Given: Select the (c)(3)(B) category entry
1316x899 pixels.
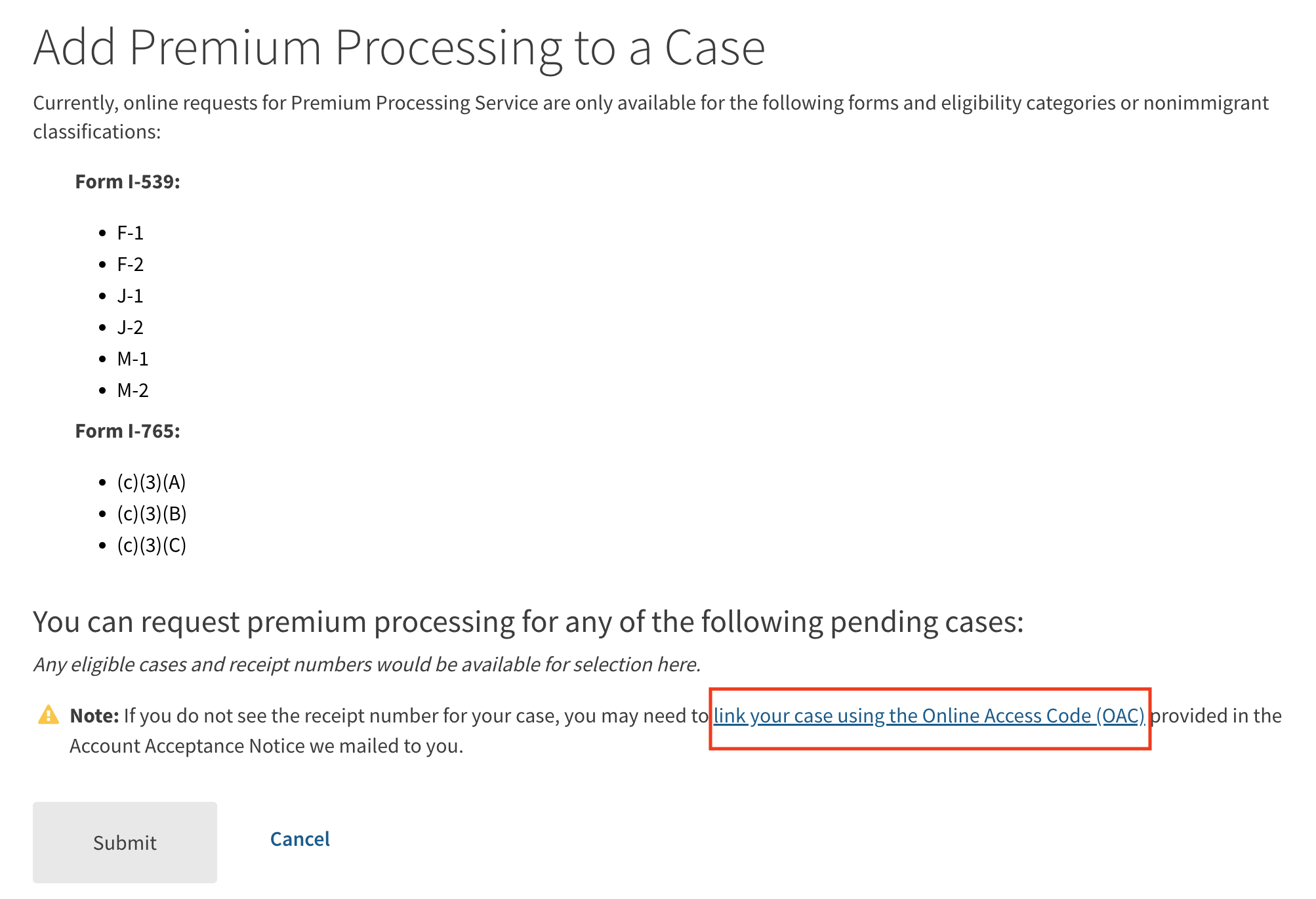Looking at the screenshot, I should point(152,514).
